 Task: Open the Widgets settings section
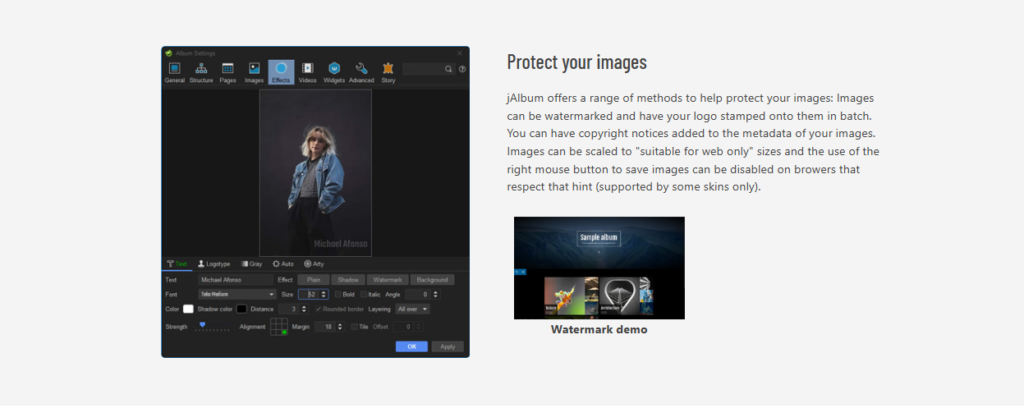334,72
